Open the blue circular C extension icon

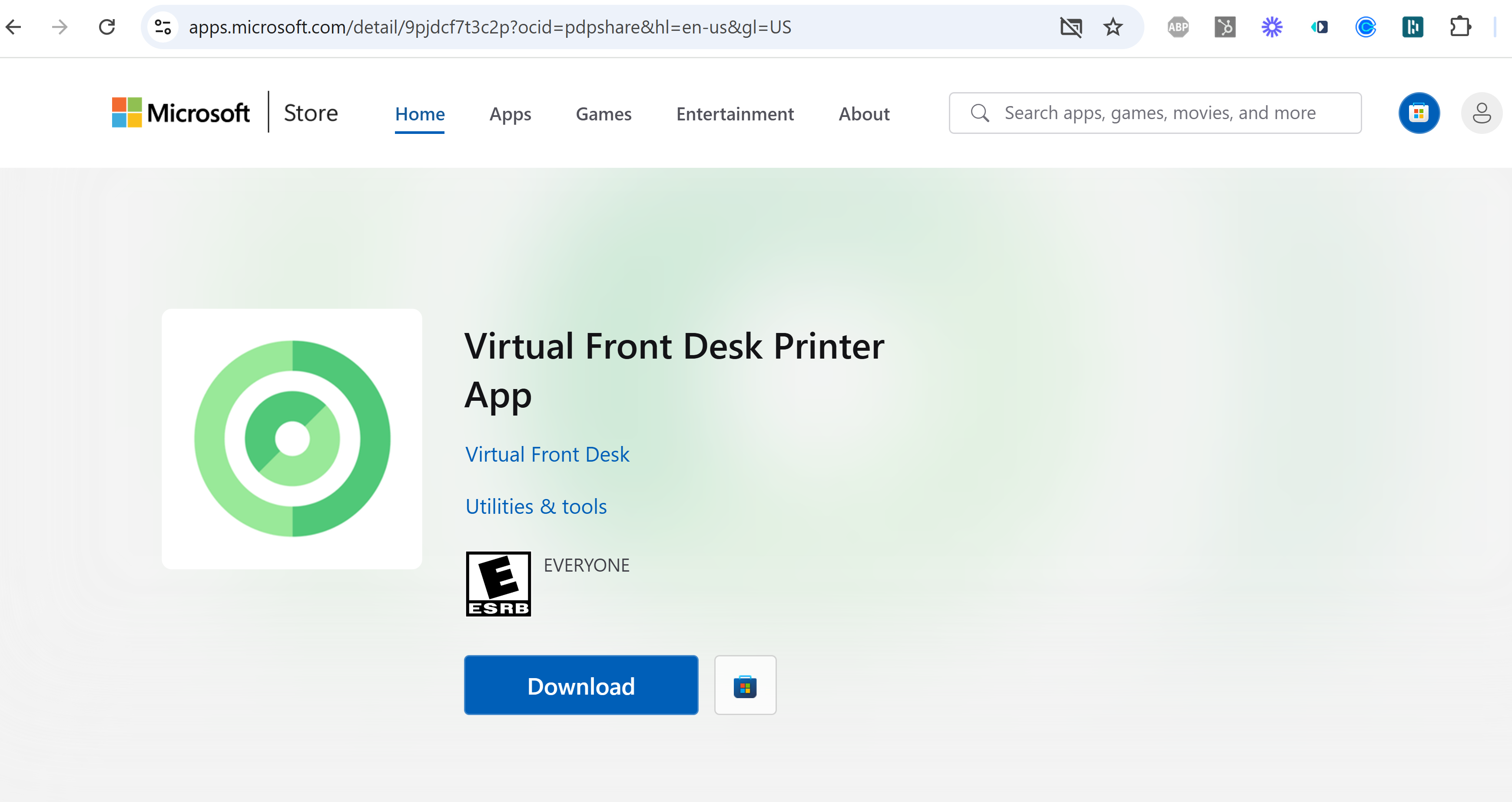tap(1366, 27)
